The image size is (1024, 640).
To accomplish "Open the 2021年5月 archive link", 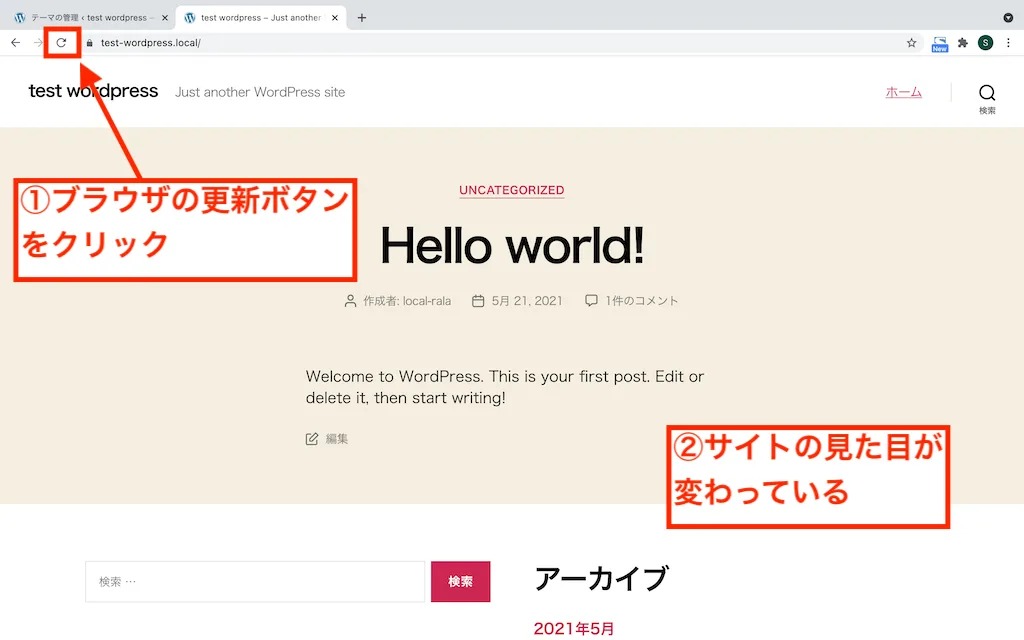I will pyautogui.click(x=573, y=628).
